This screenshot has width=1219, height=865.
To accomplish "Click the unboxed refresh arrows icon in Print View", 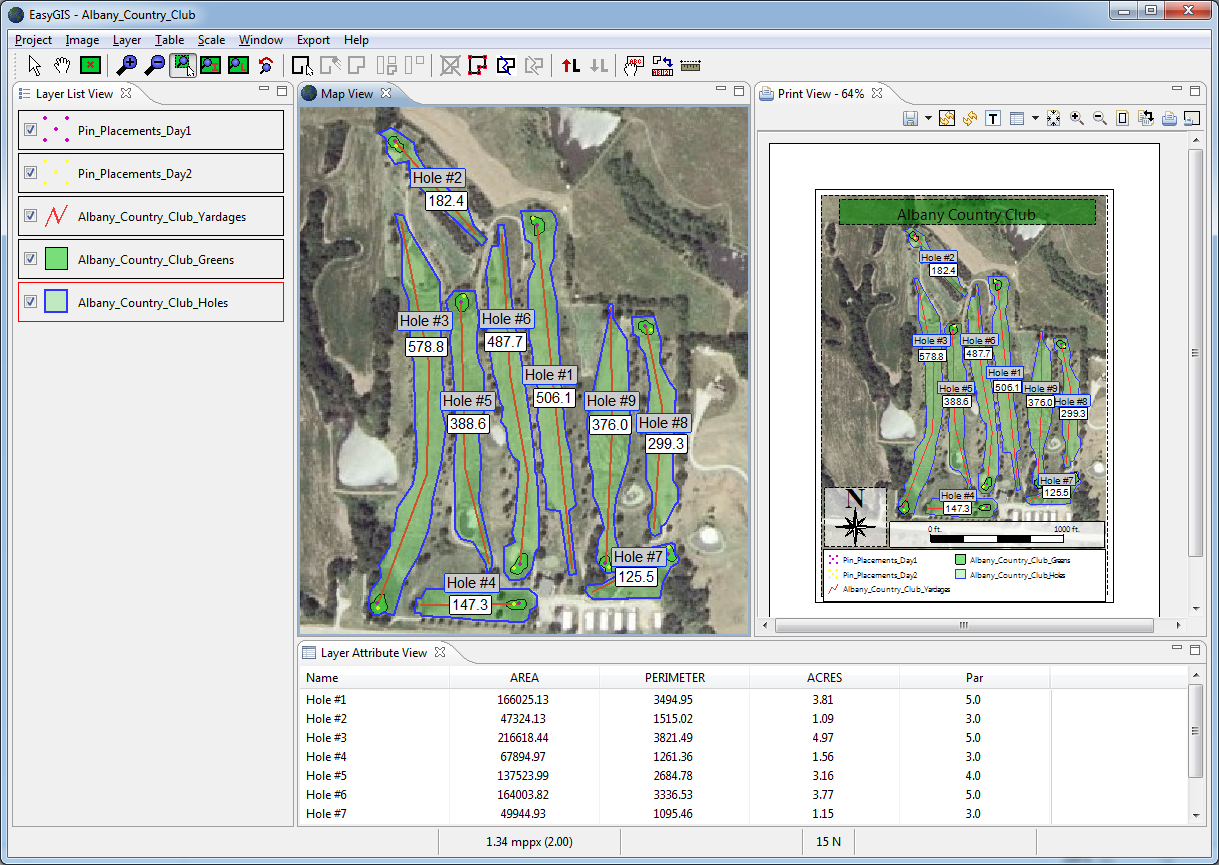I will 970,118.
